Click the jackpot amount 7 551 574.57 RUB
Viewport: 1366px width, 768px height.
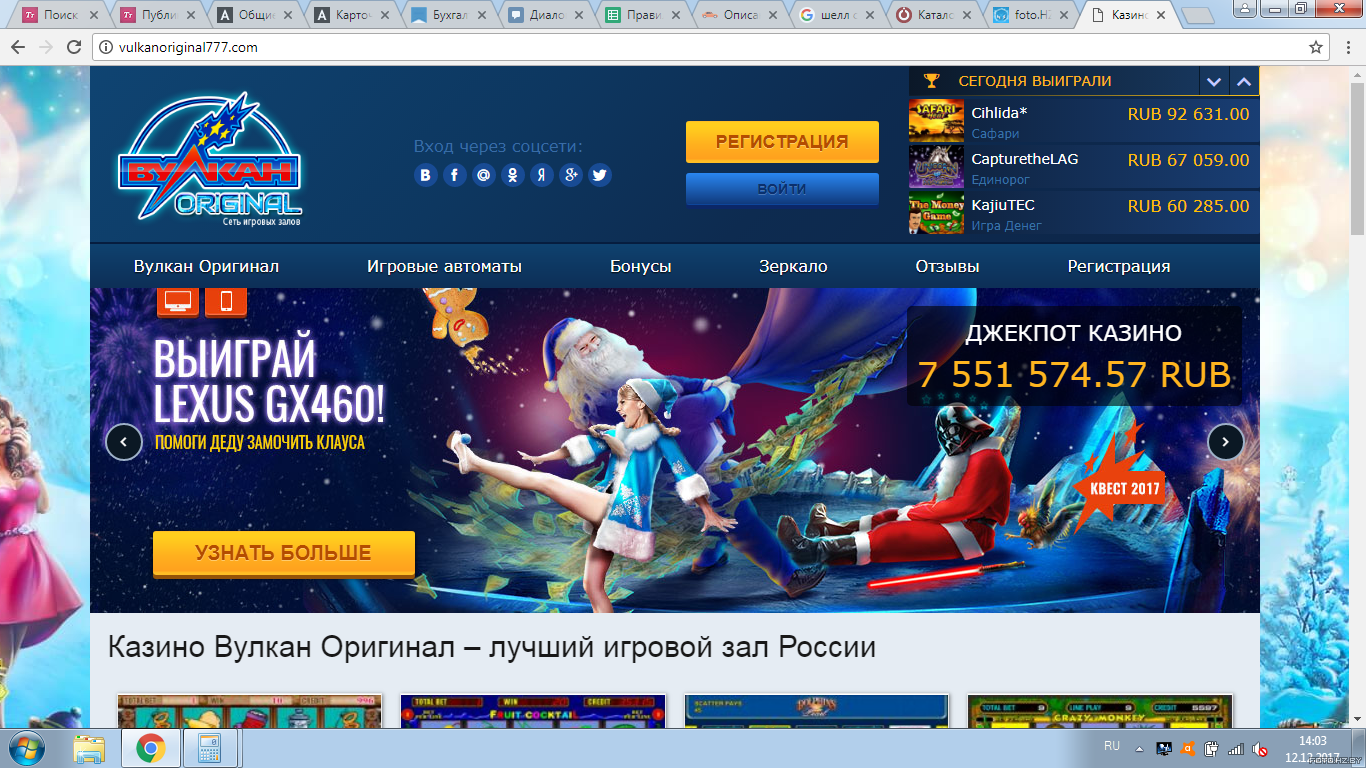(x=1075, y=375)
